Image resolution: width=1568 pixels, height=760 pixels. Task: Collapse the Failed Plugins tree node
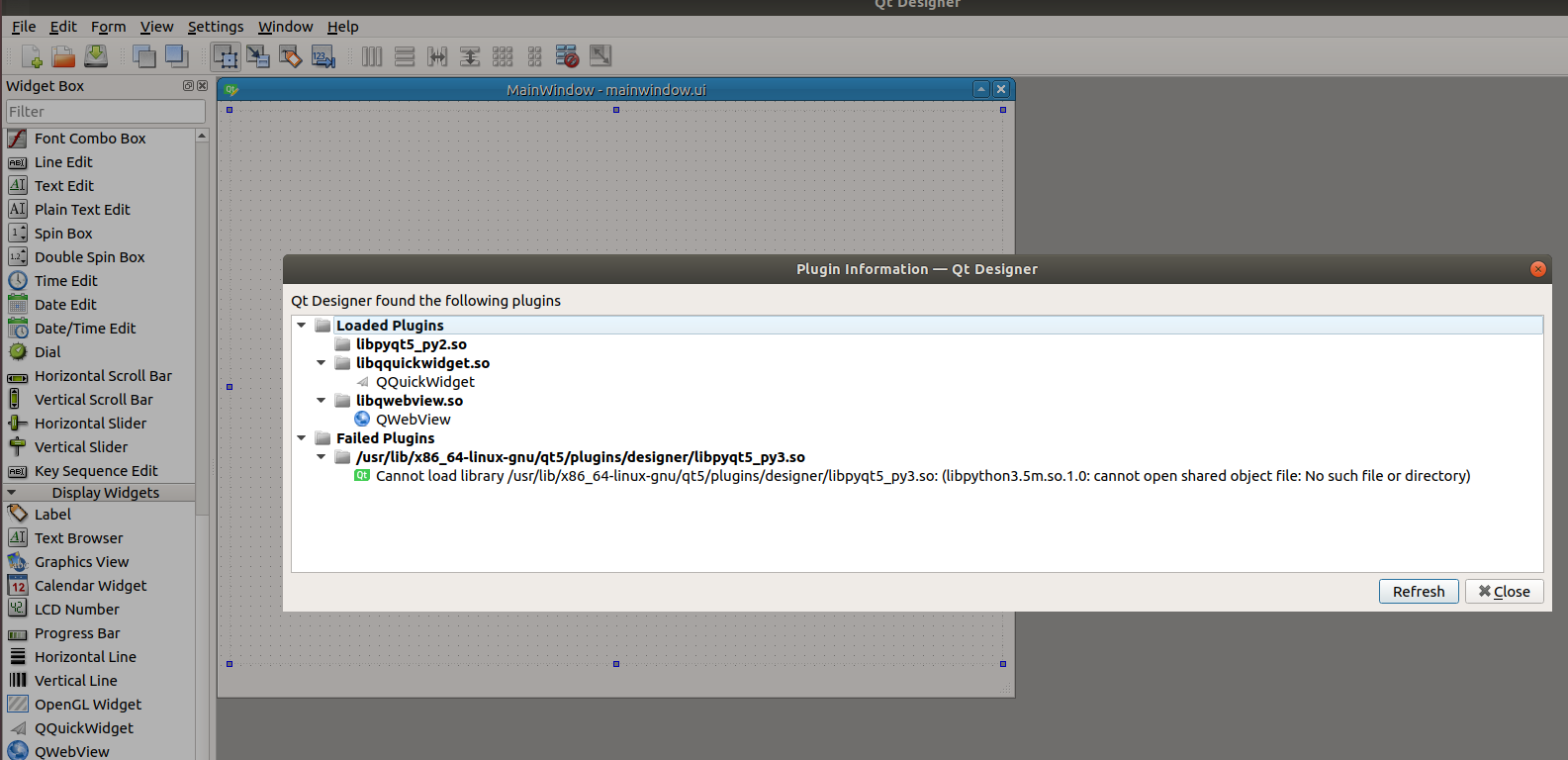[x=302, y=437]
